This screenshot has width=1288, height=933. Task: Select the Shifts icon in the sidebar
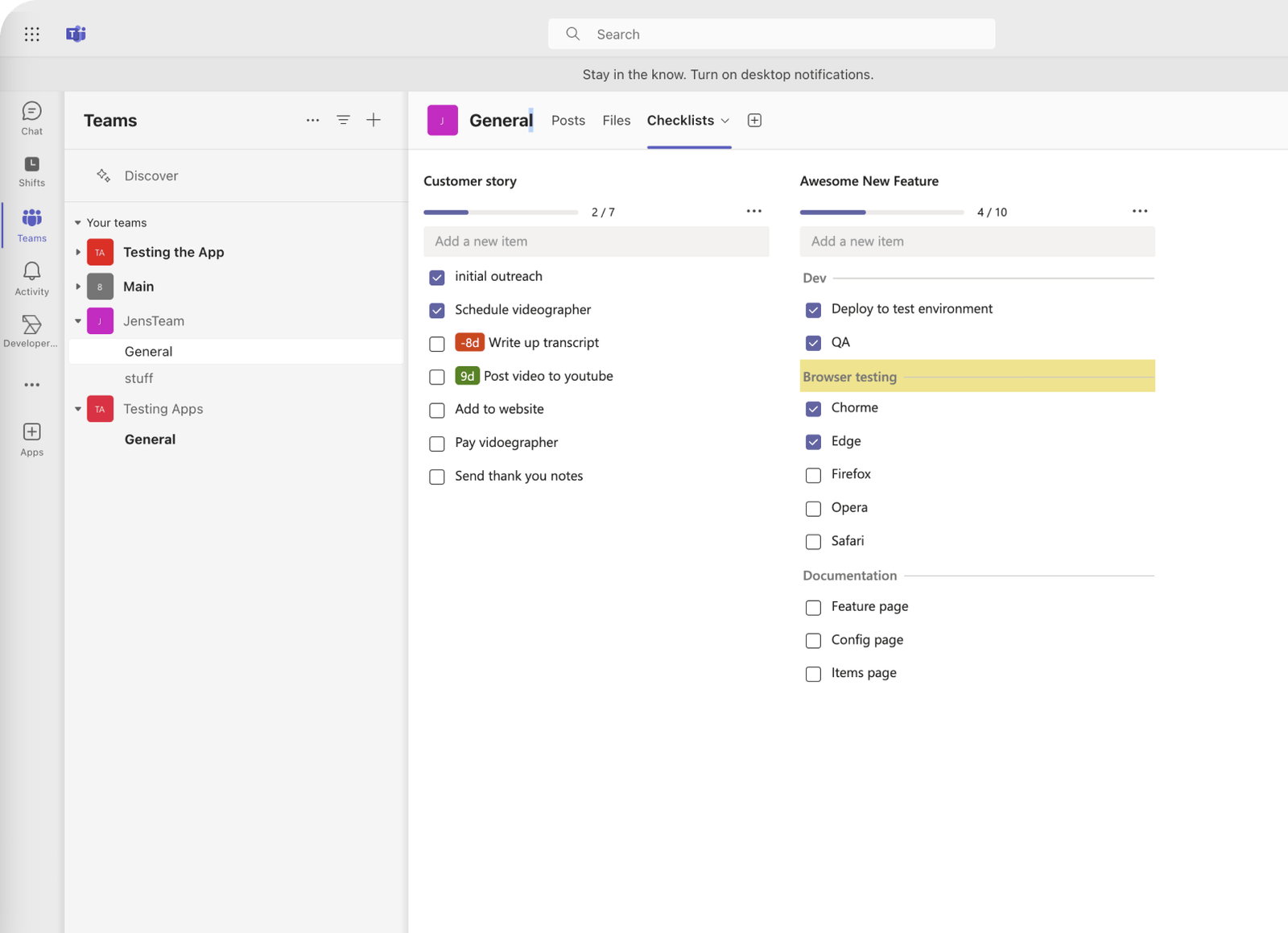coord(31,171)
